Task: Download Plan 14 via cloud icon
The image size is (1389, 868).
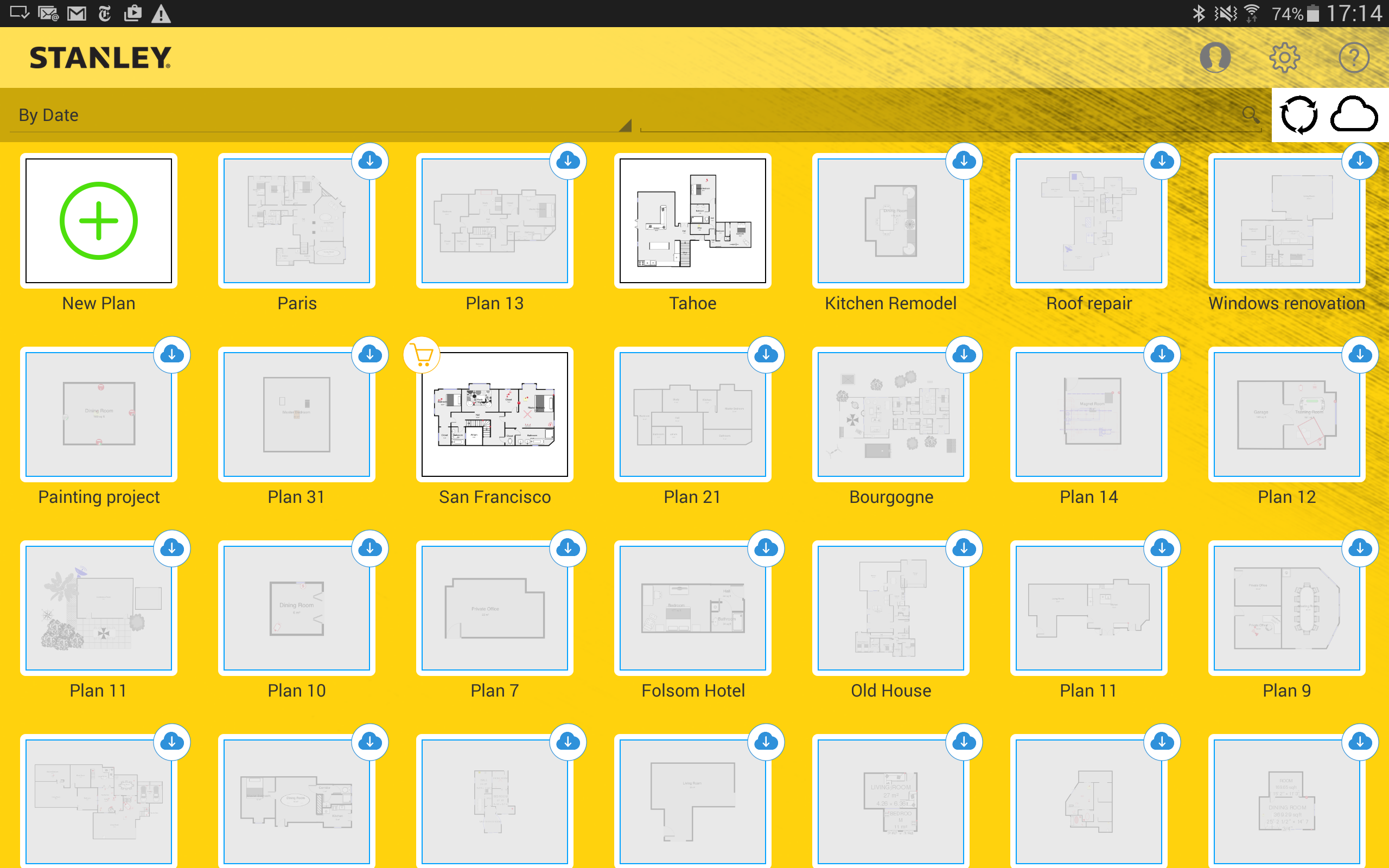Action: (x=1162, y=354)
